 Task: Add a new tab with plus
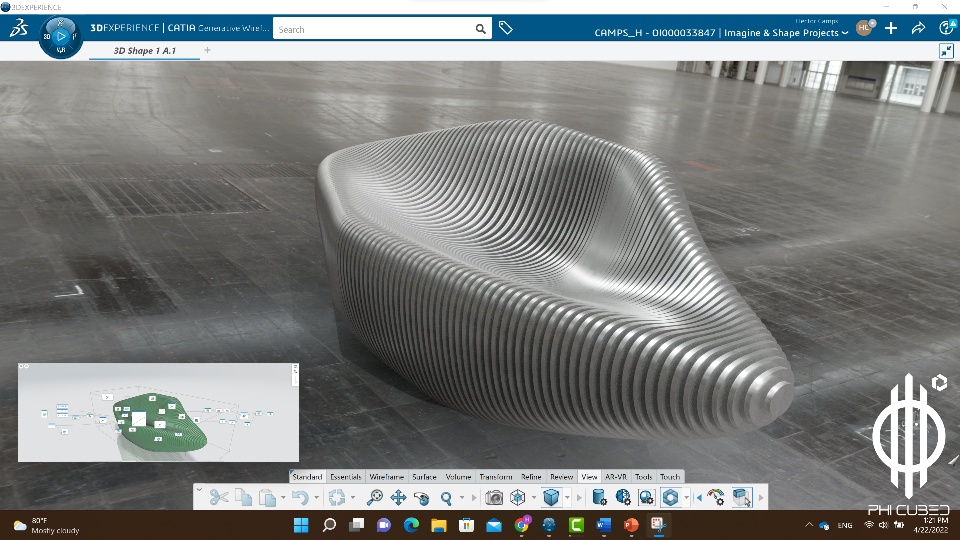208,50
